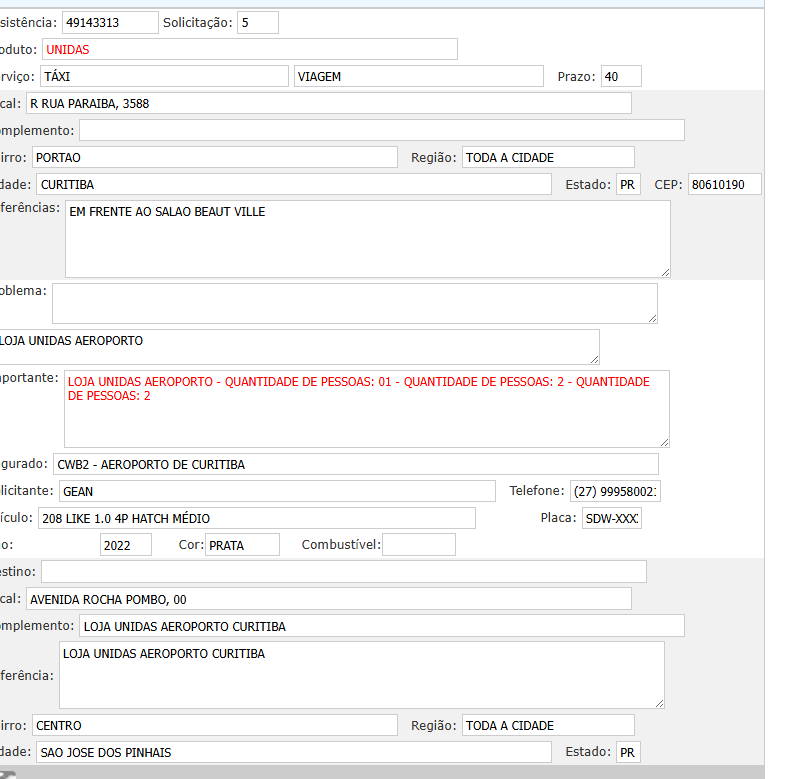Click the Telefone field (27) 99958002
The height and width of the screenshot is (779, 802).
[x=615, y=491]
